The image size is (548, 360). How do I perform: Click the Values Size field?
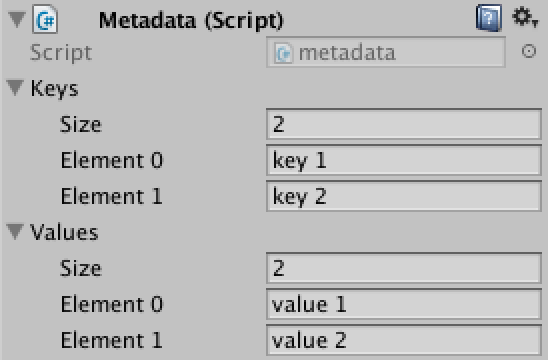tap(404, 268)
